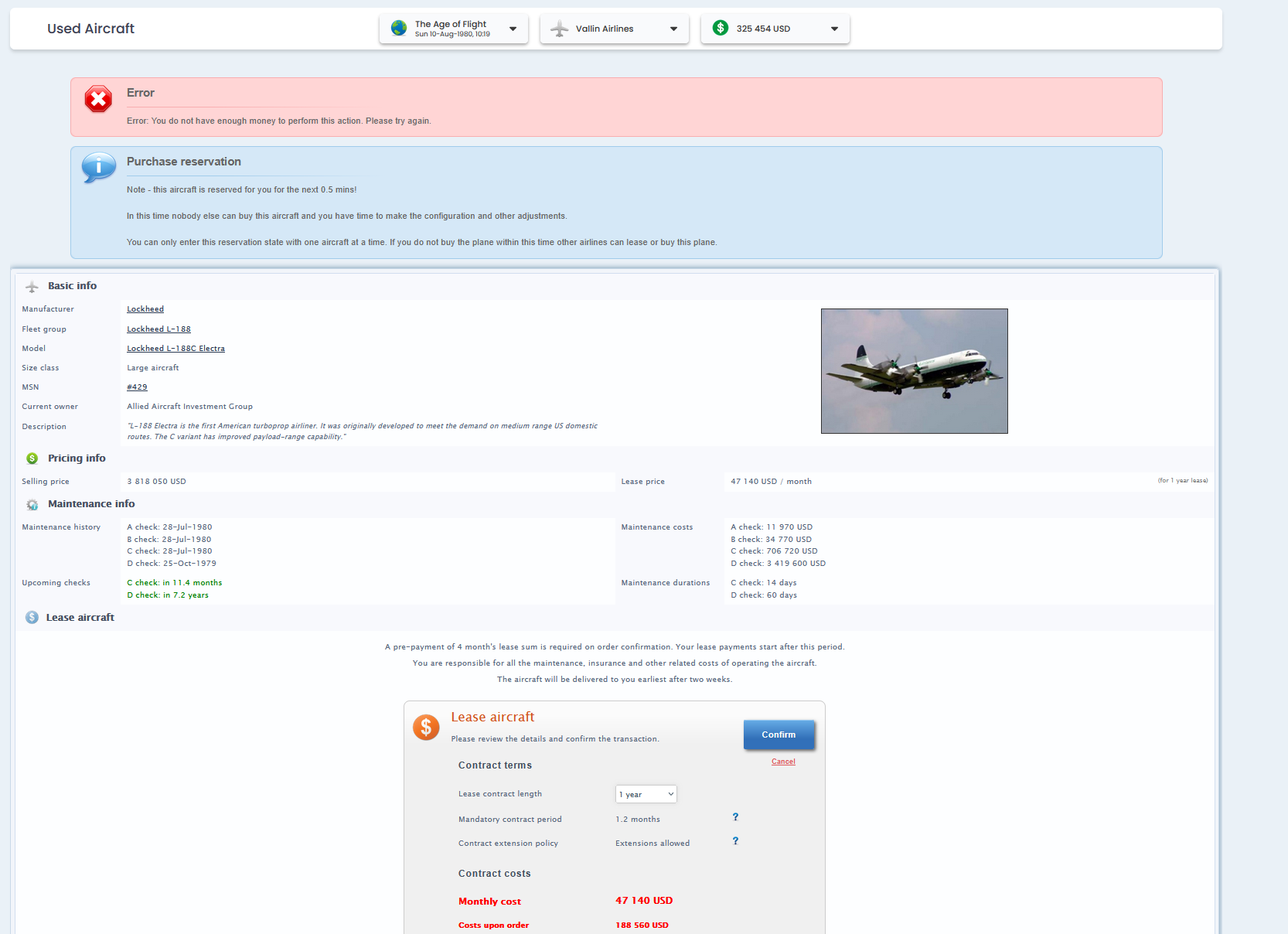Click the coin icon next to Lease aircraft header

(32, 617)
